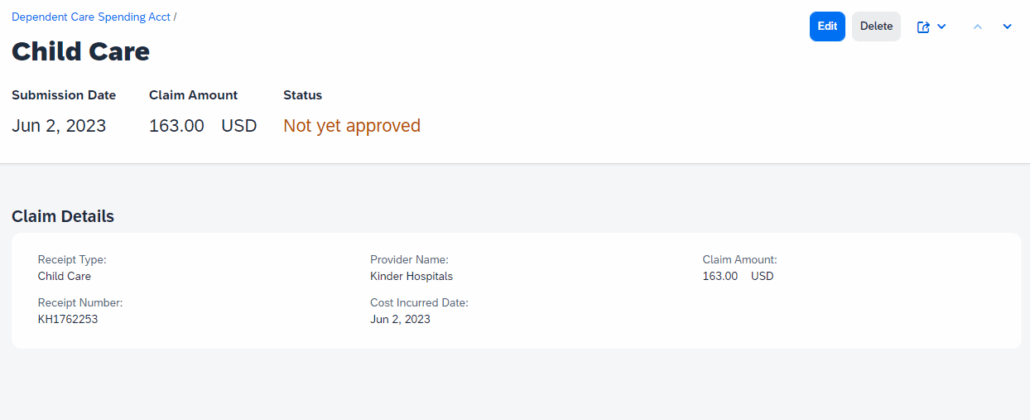Image resolution: width=1030 pixels, height=420 pixels.
Task: Delete this Child Care claim
Action: pos(876,27)
